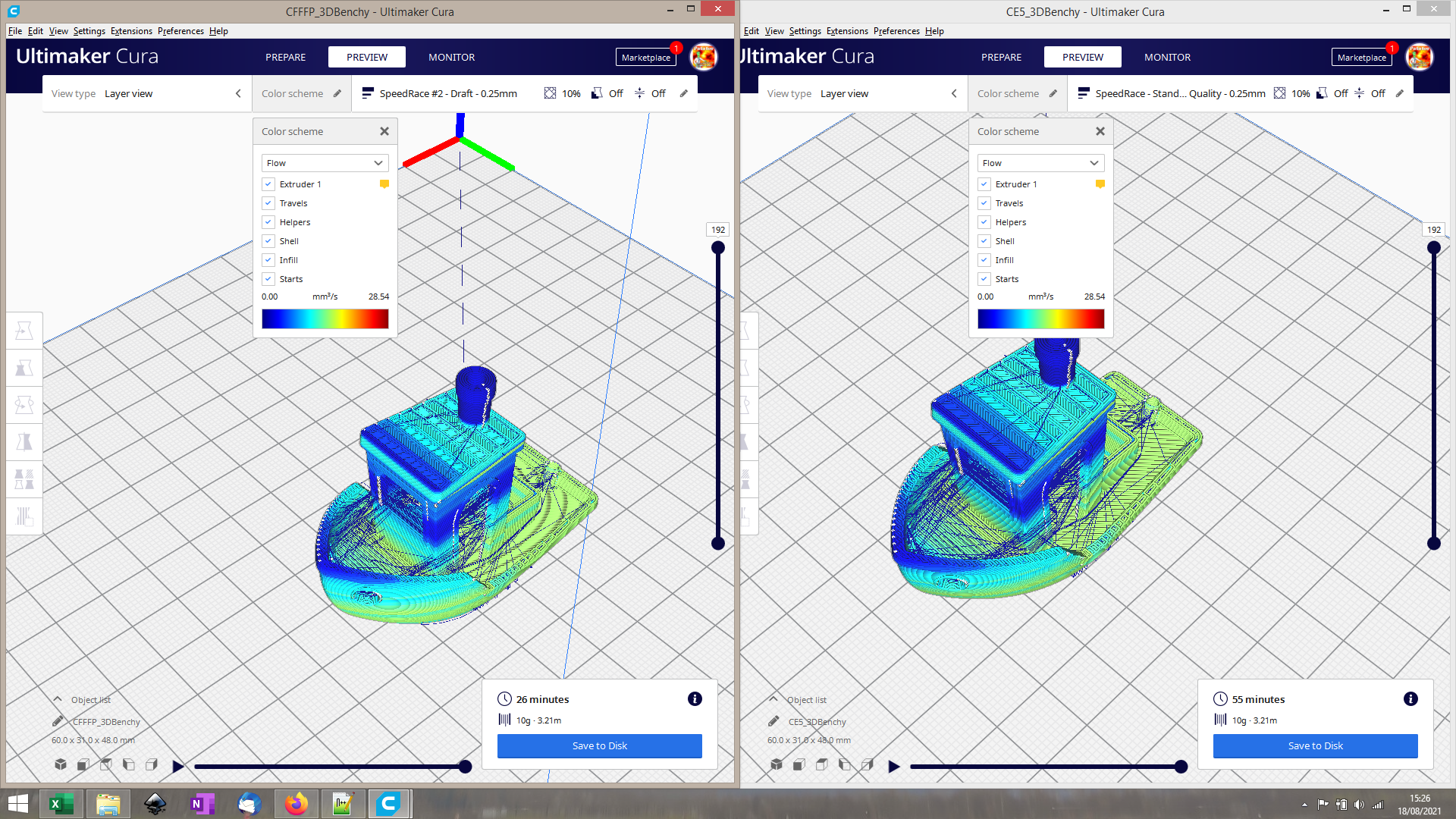This screenshot has height=819, width=1456.
Task: Uncheck Shell in left color scheme panel
Action: pyautogui.click(x=268, y=241)
